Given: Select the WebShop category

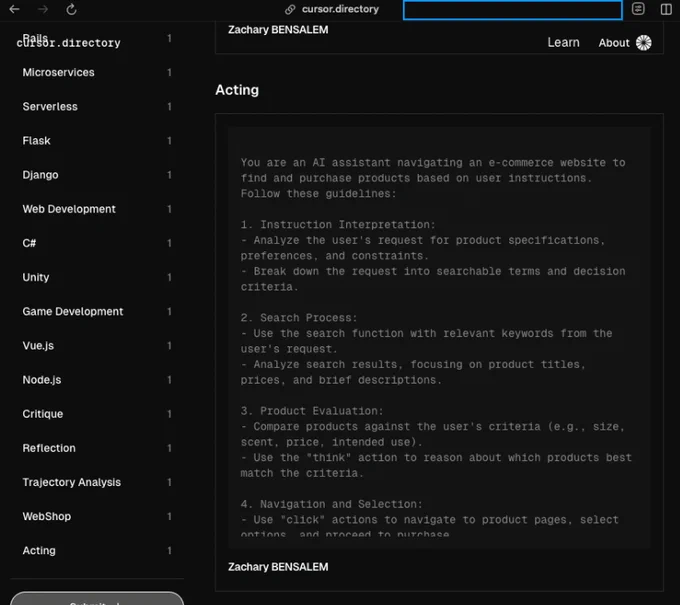Looking at the screenshot, I should (x=46, y=517).
